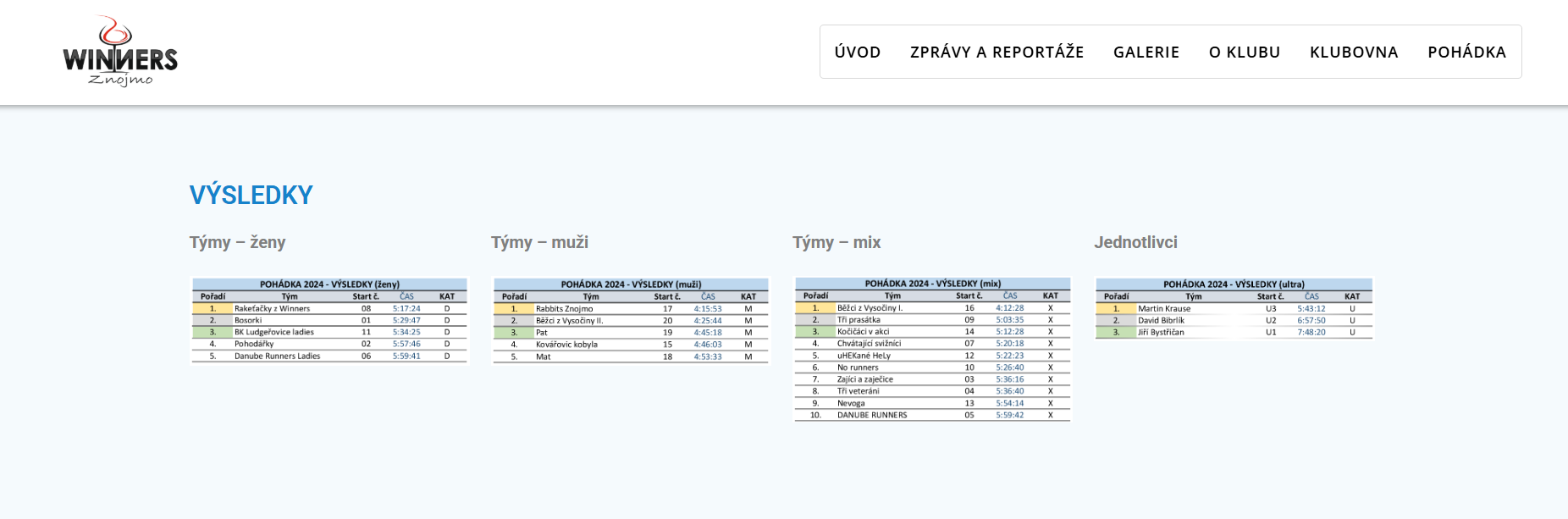Open the men's teams results table image
The width and height of the screenshot is (1568, 519).
coord(631,320)
